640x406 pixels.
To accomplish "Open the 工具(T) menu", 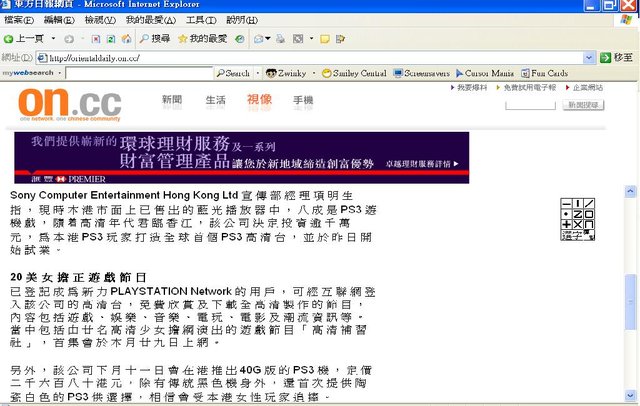I will tap(201, 20).
